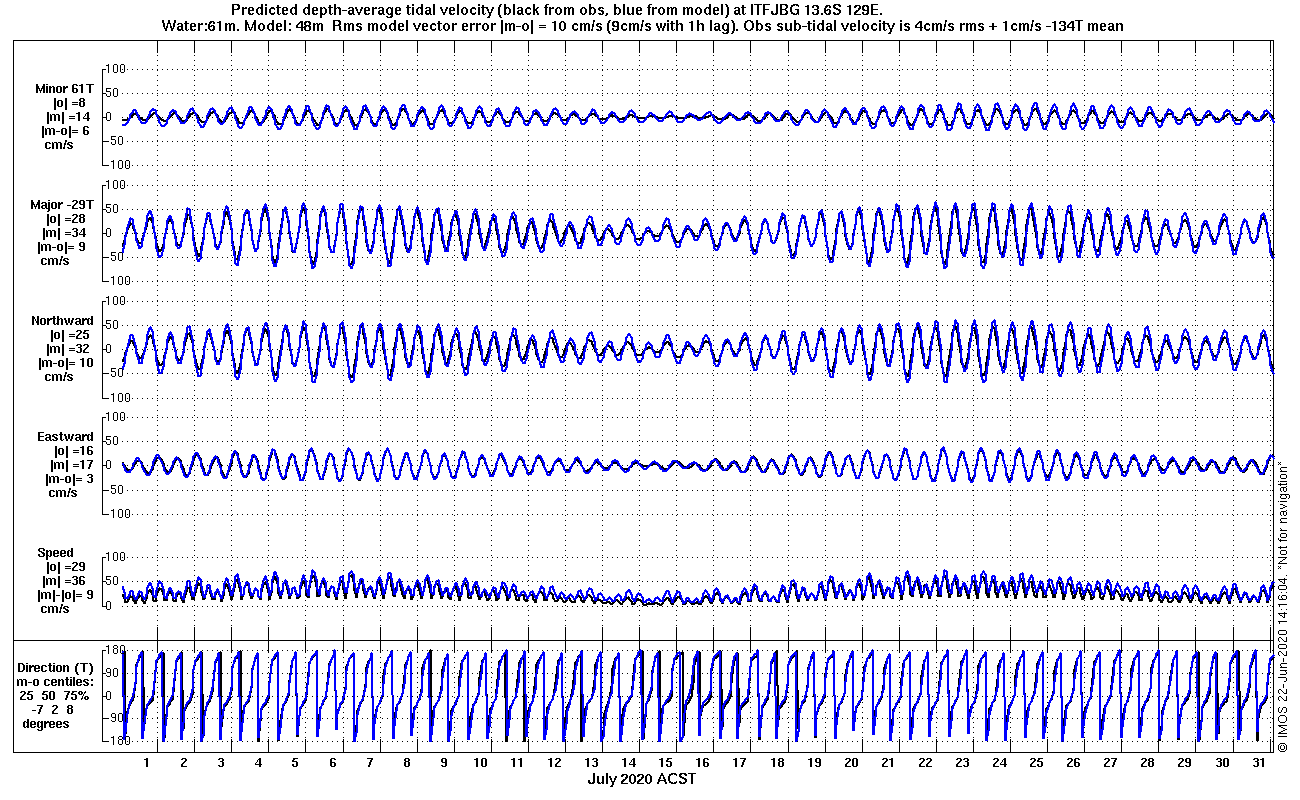
Task: Click '|m| =32' statistic text
Action: pos(69,349)
